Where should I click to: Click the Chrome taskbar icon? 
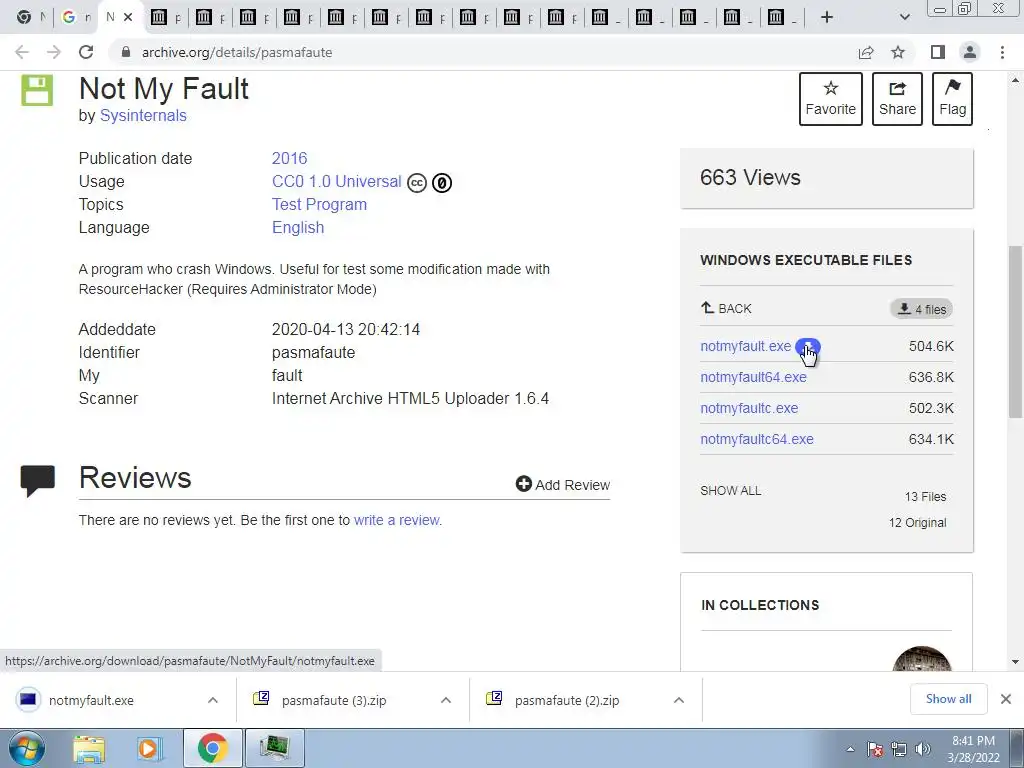[x=212, y=748]
